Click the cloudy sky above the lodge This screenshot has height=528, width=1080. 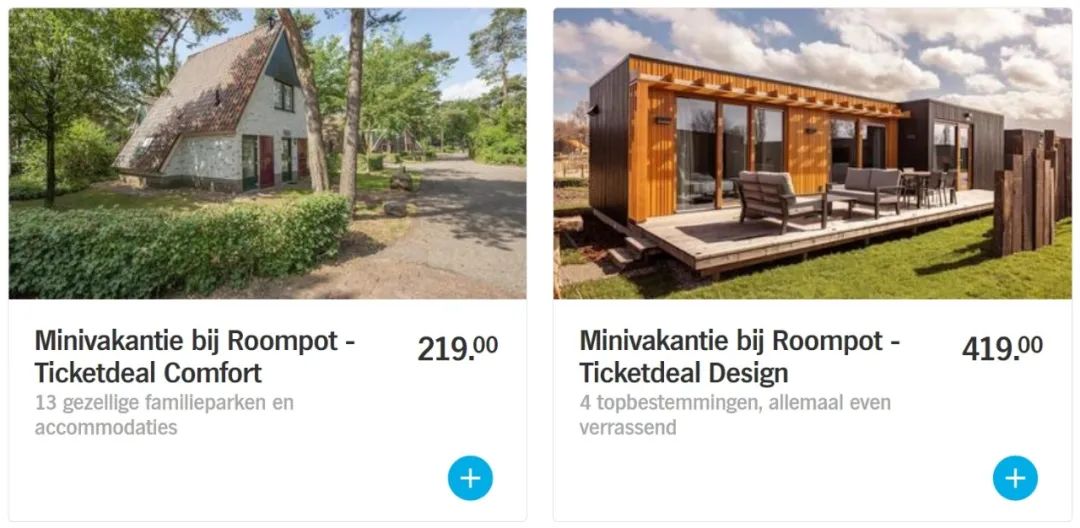click(x=813, y=41)
